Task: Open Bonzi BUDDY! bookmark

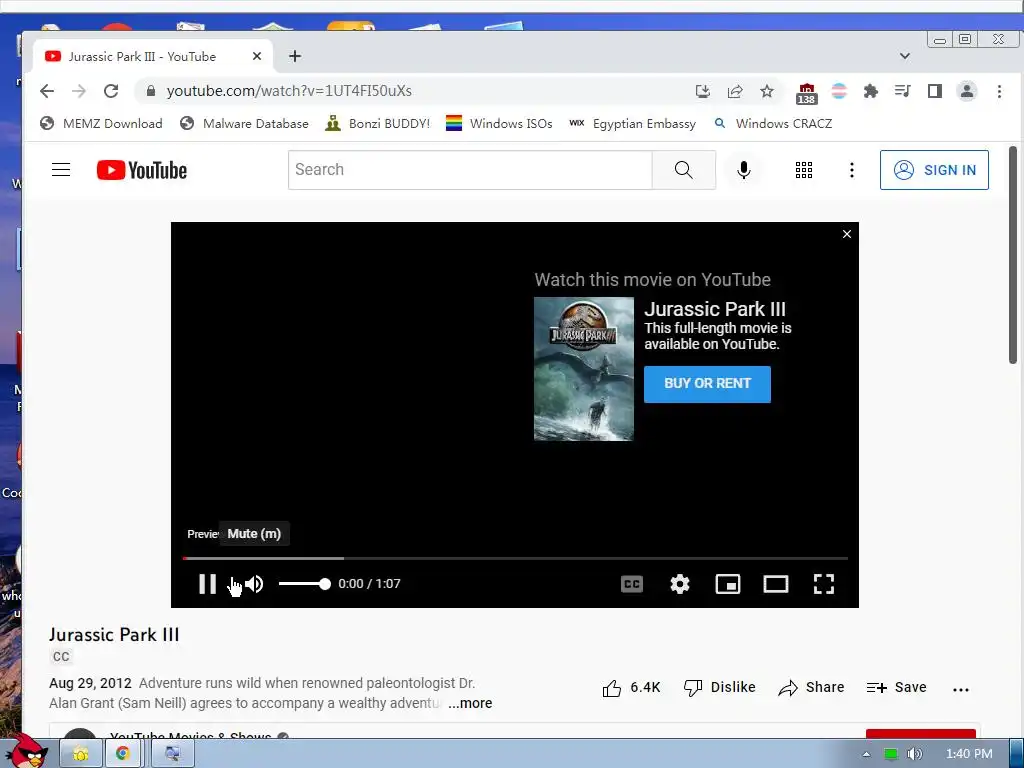Action: (378, 123)
